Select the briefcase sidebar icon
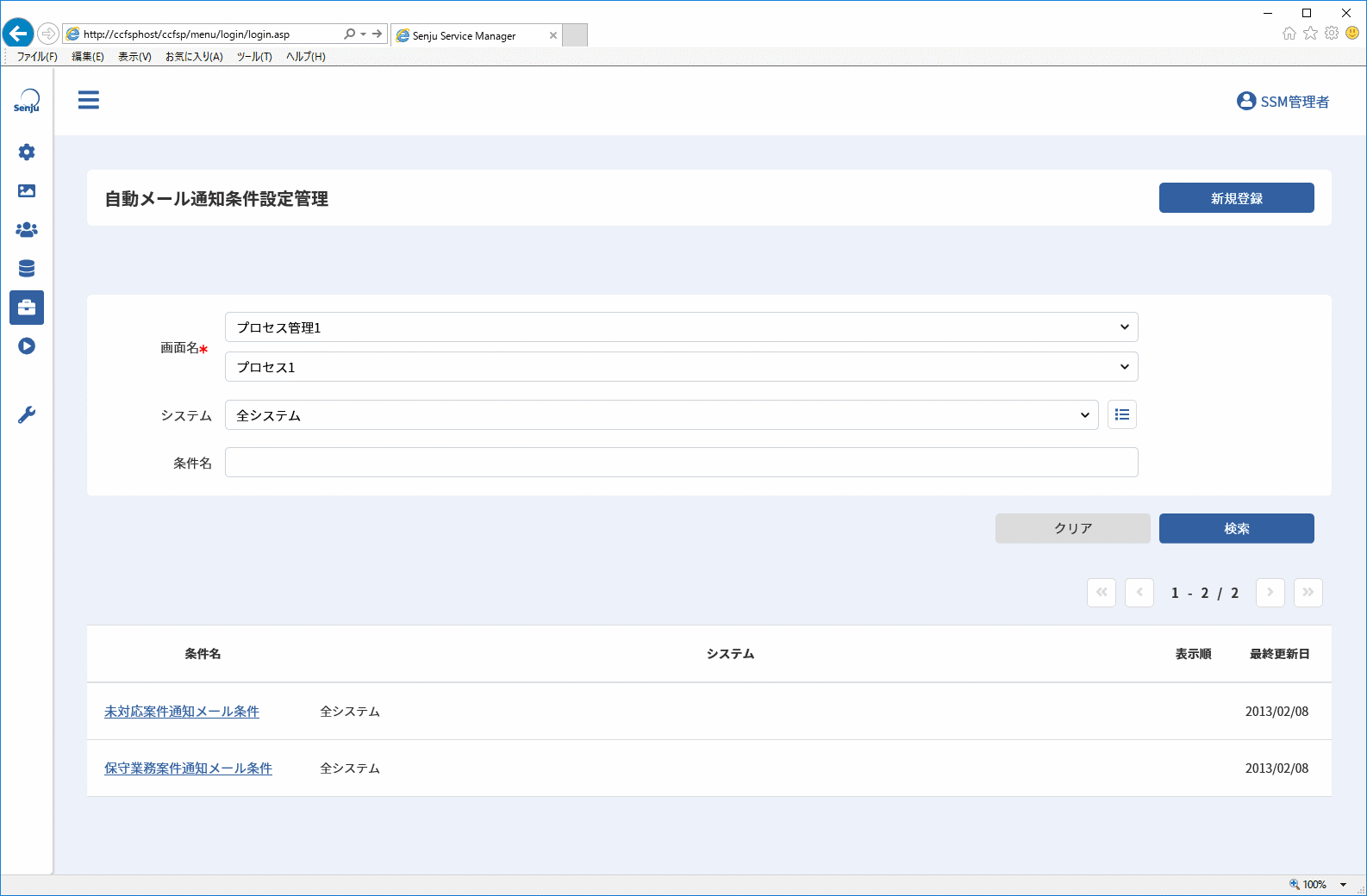This screenshot has height=896, width=1367. click(27, 308)
